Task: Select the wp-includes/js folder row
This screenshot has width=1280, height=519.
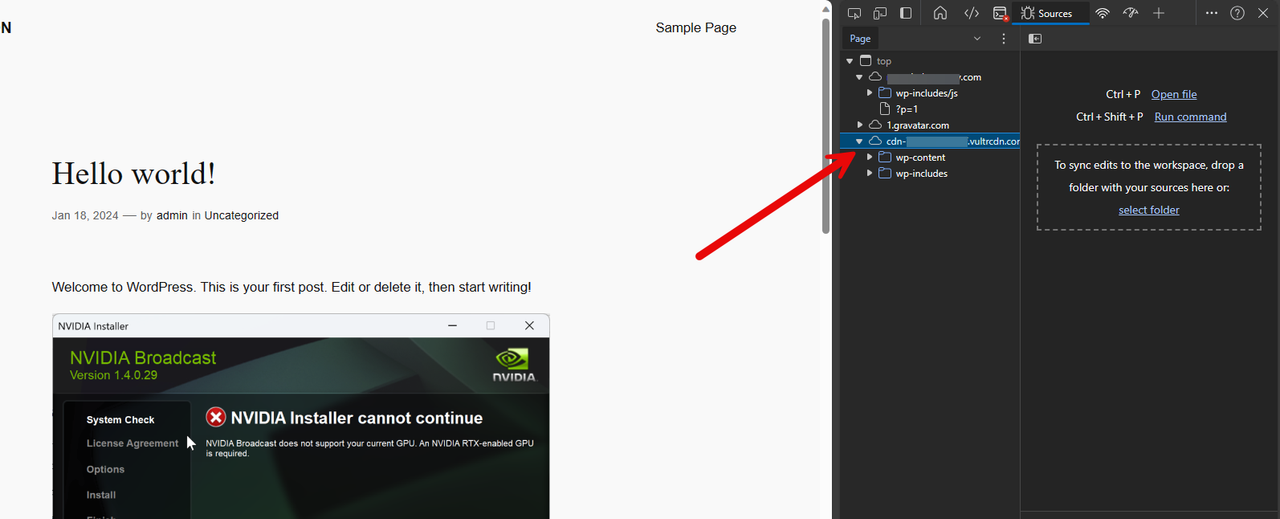Action: [x=930, y=93]
